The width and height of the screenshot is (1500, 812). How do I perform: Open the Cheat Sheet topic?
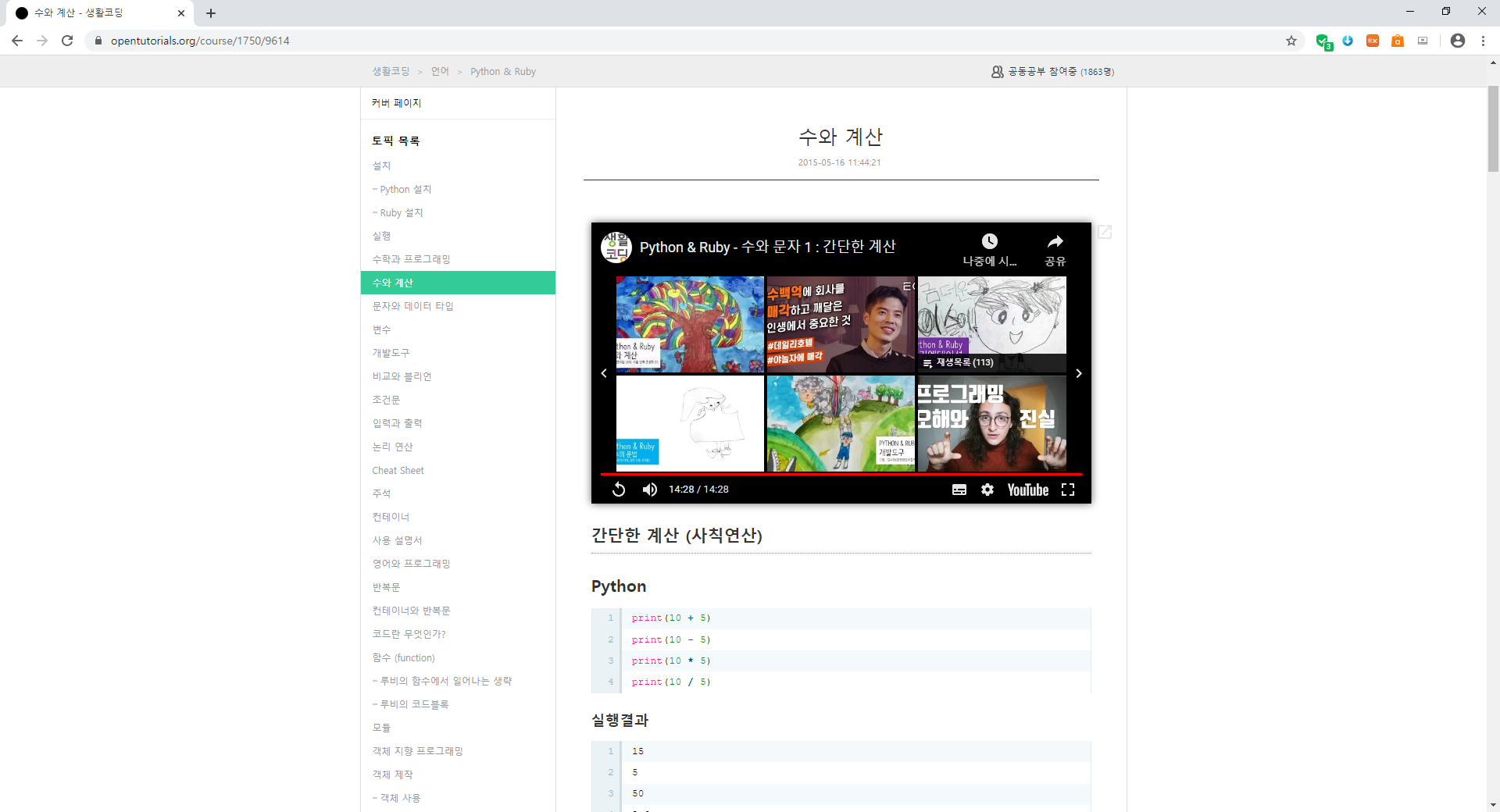tap(398, 470)
